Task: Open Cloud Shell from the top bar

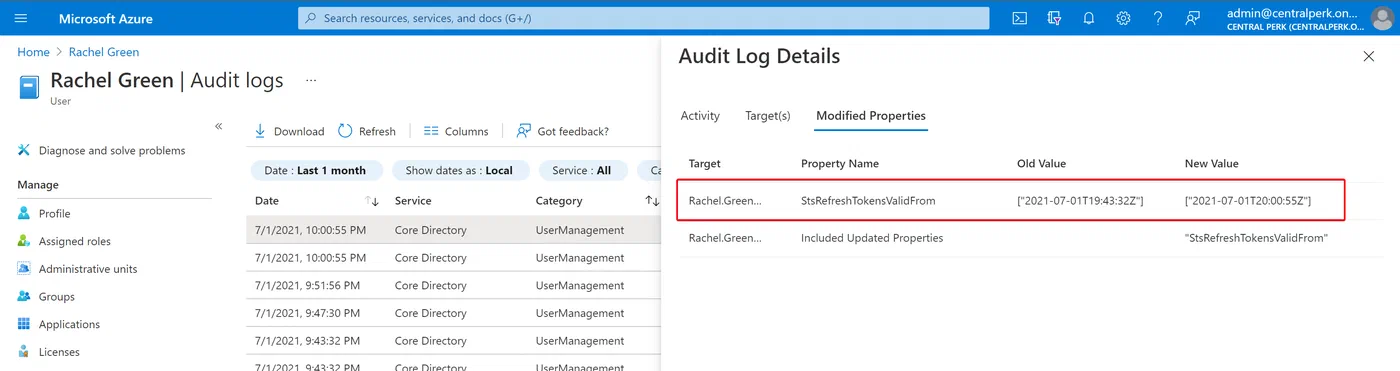Action: pyautogui.click(x=1019, y=18)
